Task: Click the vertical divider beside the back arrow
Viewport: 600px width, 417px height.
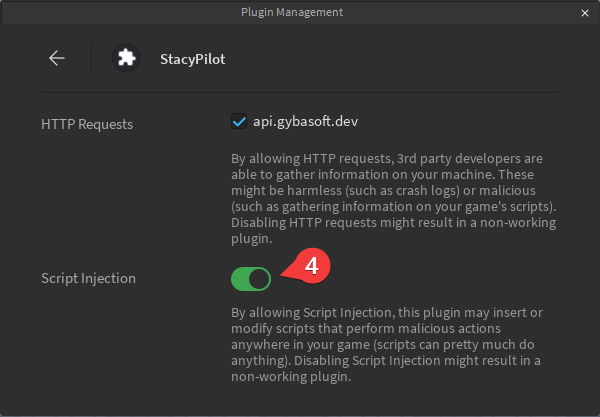Action: pos(91,58)
